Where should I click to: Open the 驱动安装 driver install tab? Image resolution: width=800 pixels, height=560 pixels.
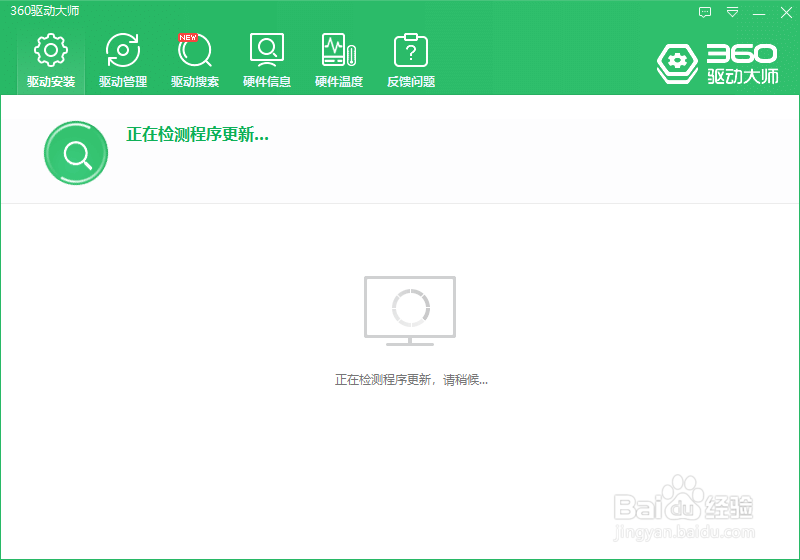tap(51, 61)
